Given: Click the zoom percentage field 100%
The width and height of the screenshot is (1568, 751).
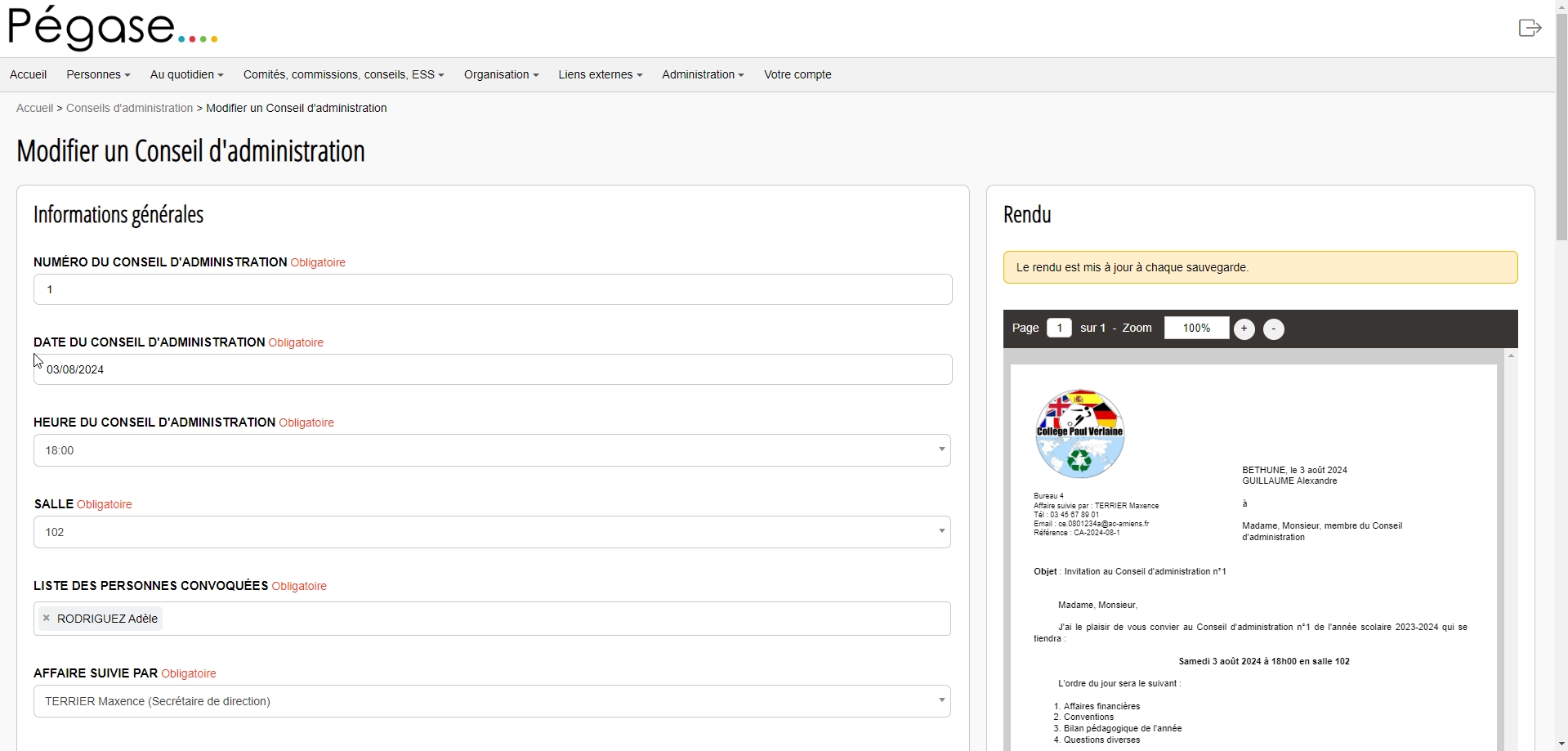Looking at the screenshot, I should (x=1196, y=328).
